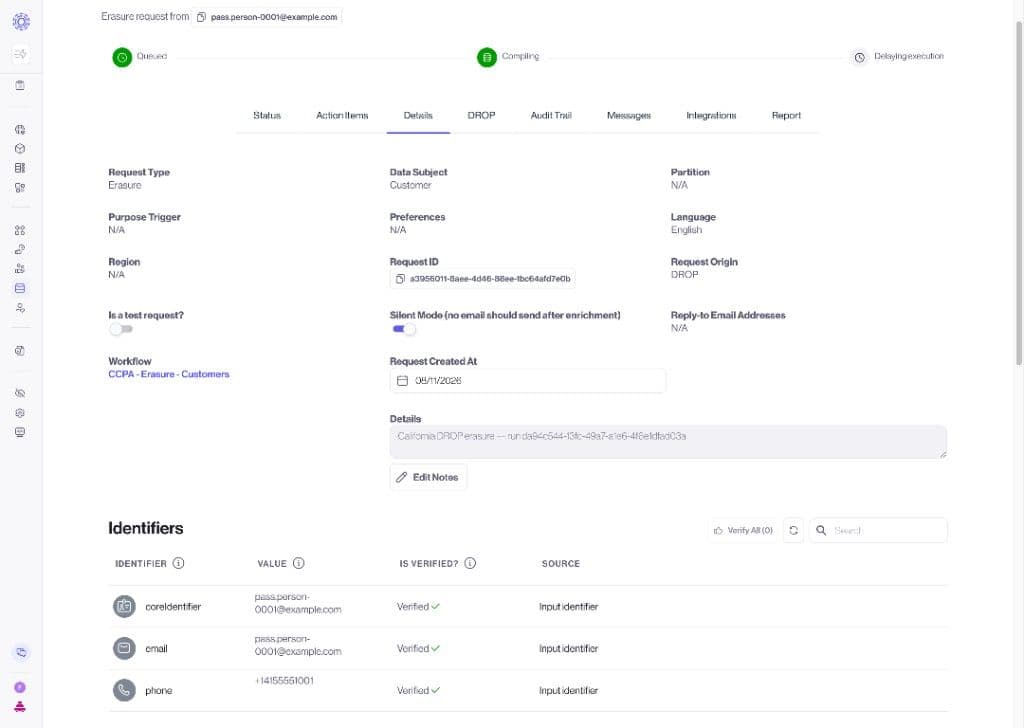
Task: Open the monitor icon in the sidebar
Action: point(20,432)
